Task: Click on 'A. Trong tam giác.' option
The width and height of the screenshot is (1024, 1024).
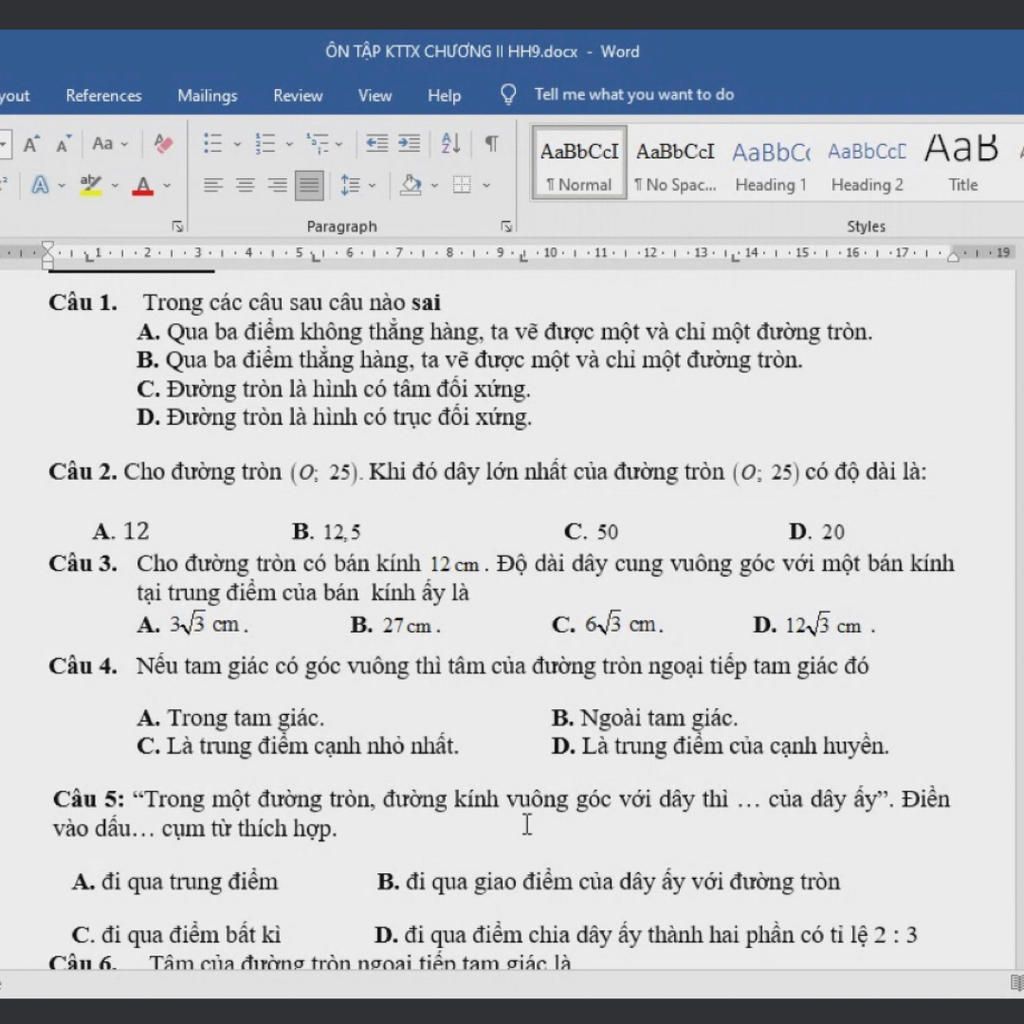Action: click(x=231, y=718)
